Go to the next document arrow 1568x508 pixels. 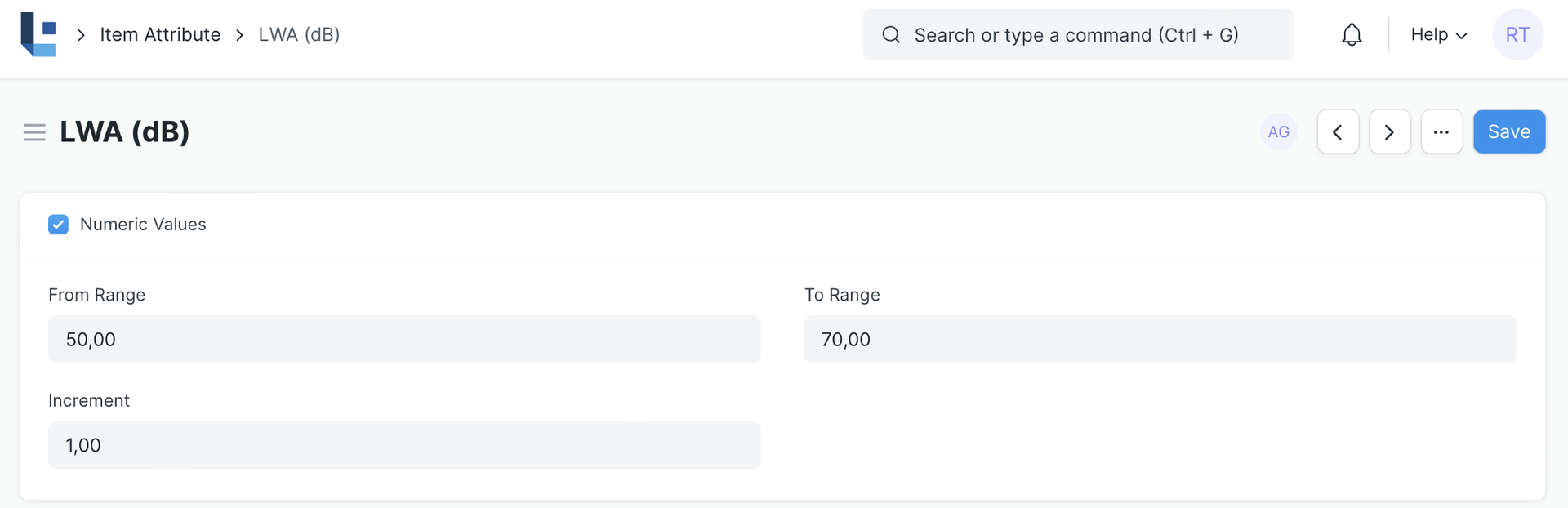[x=1389, y=132]
